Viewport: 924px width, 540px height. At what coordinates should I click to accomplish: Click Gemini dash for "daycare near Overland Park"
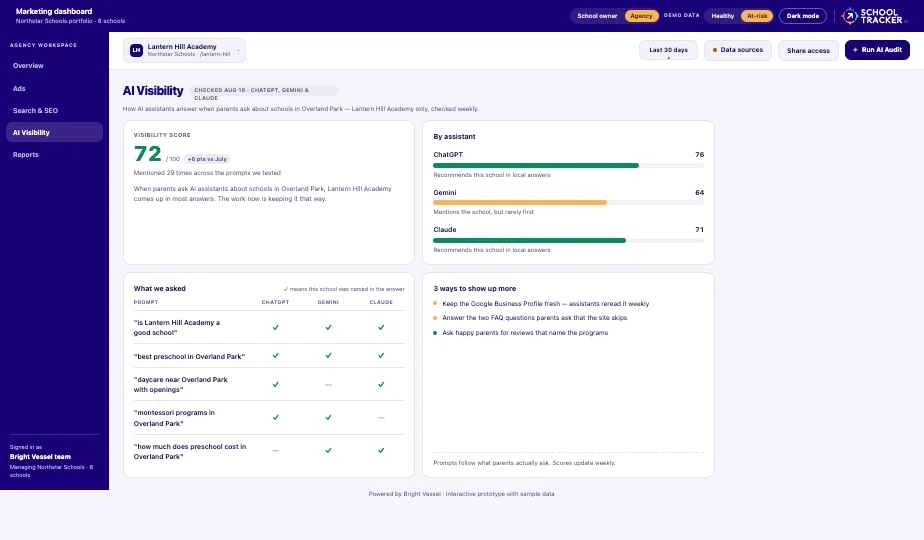[328, 384]
